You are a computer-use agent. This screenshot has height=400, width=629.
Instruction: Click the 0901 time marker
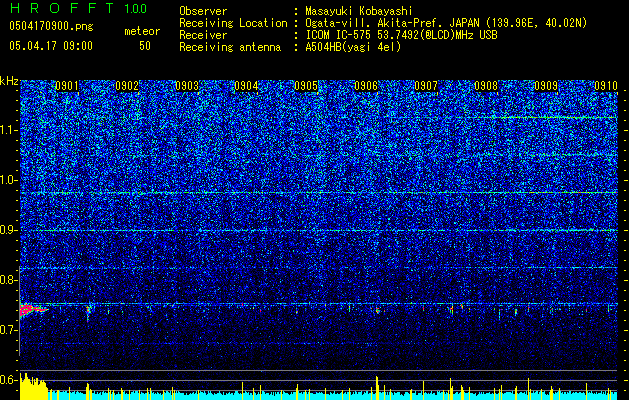67,86
